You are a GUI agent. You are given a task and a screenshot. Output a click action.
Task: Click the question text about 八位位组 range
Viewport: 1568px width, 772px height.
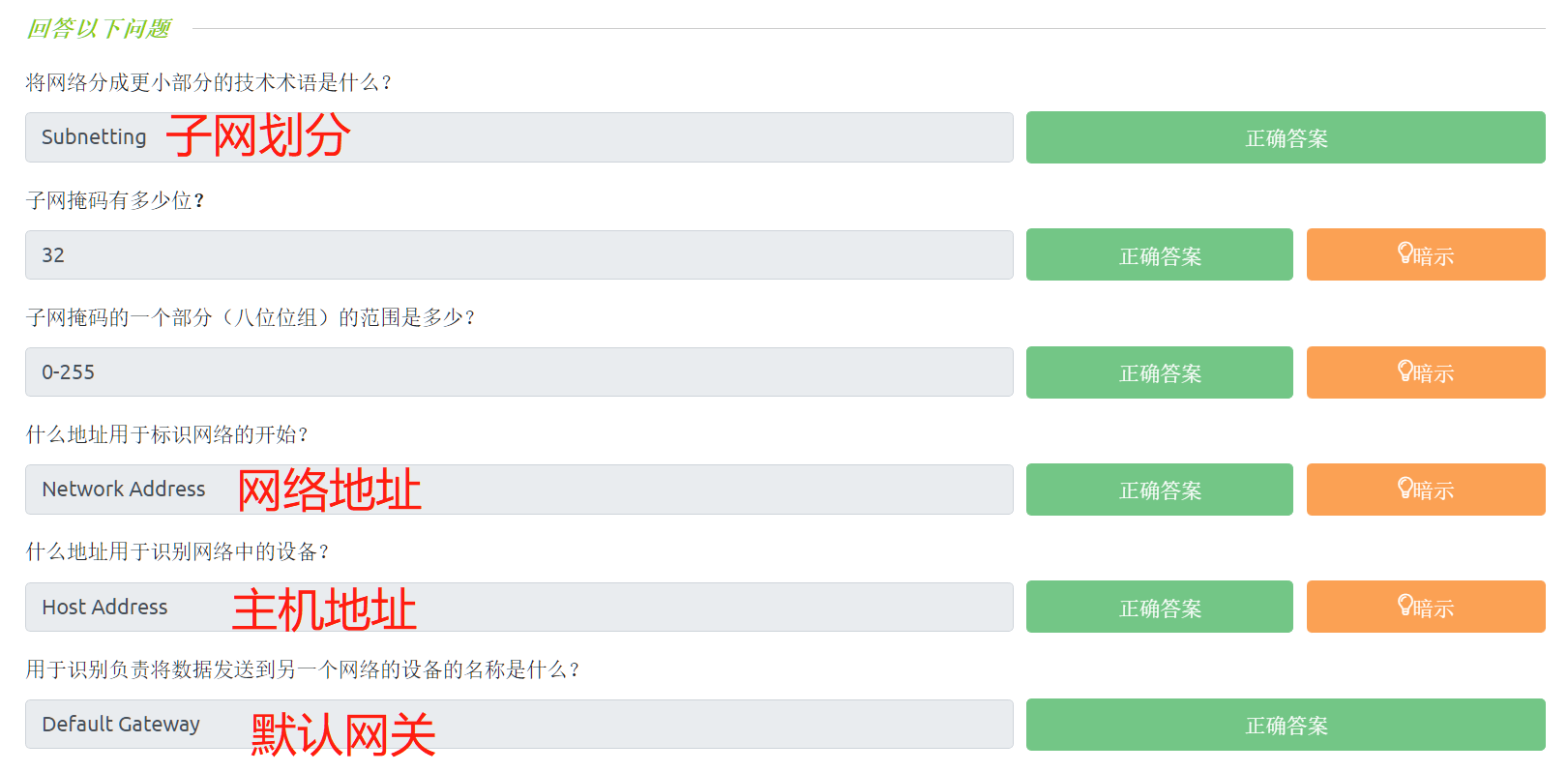pyautogui.click(x=251, y=317)
